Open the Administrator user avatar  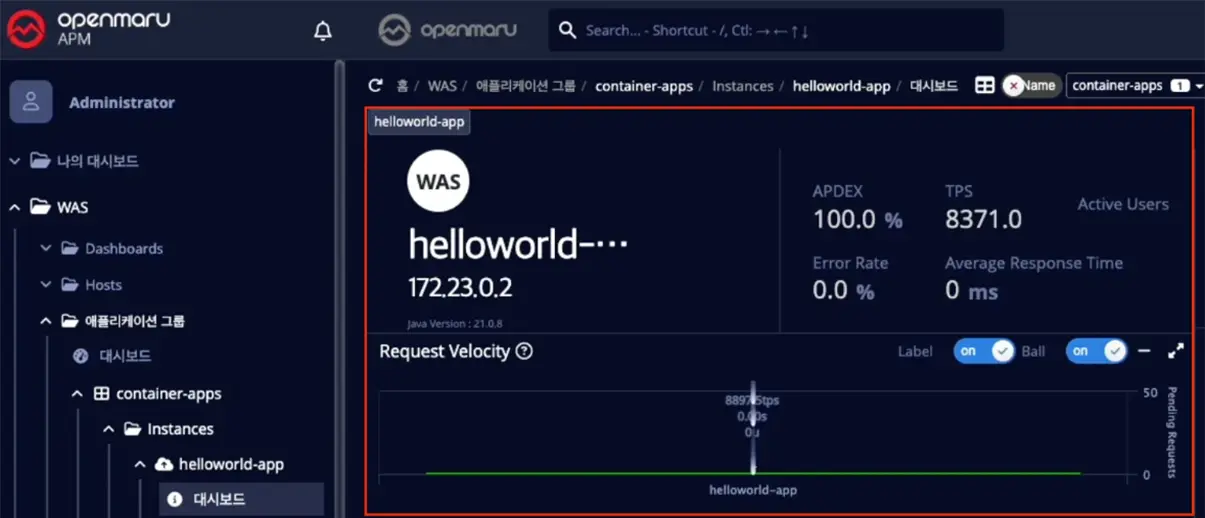31,102
